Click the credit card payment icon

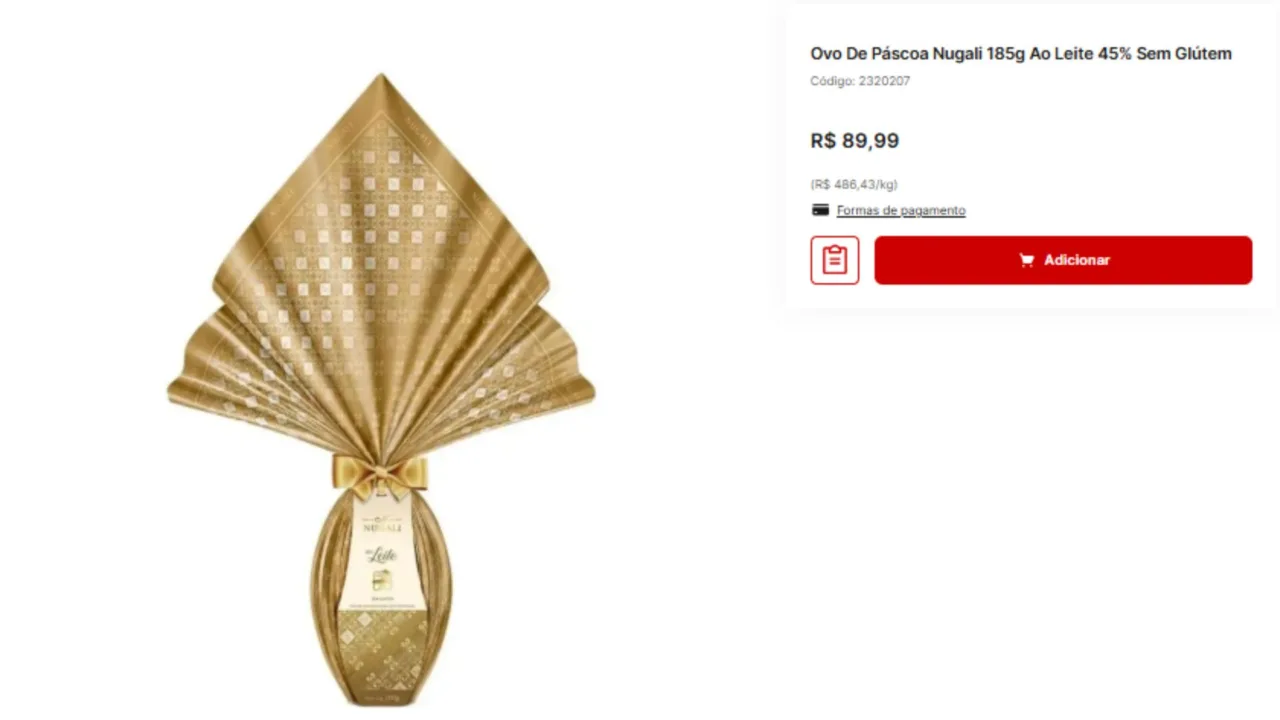820,210
